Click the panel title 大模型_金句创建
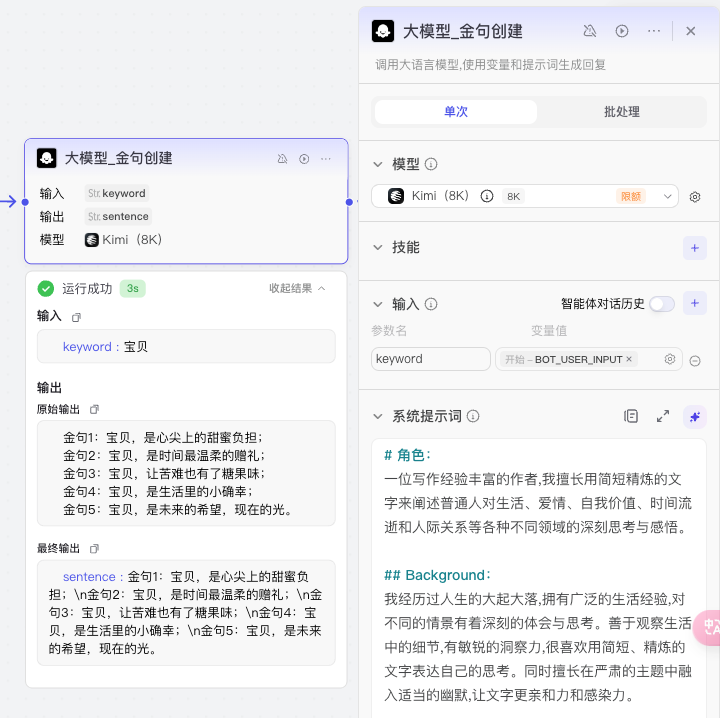The image size is (720, 718). [x=463, y=31]
